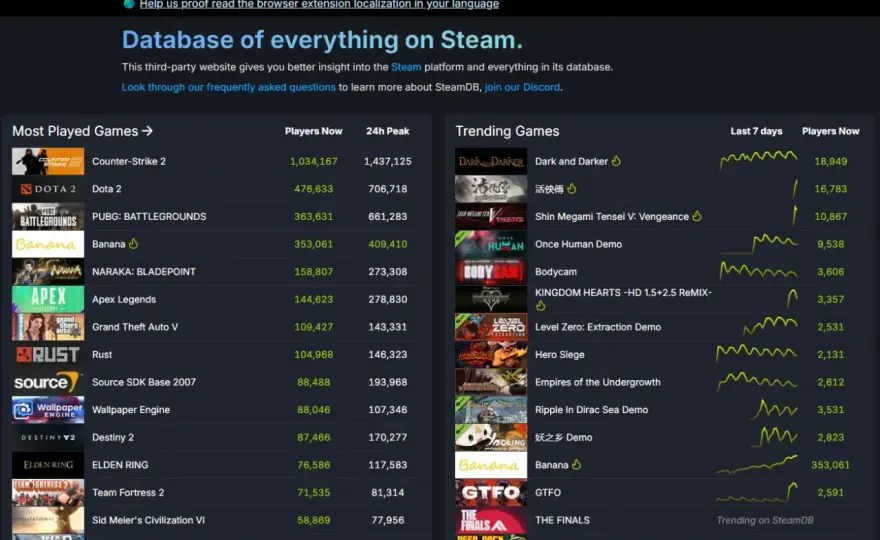The height and width of the screenshot is (540, 880).
Task: Click ELDEN RING logo thumbnail
Action: tap(48, 465)
